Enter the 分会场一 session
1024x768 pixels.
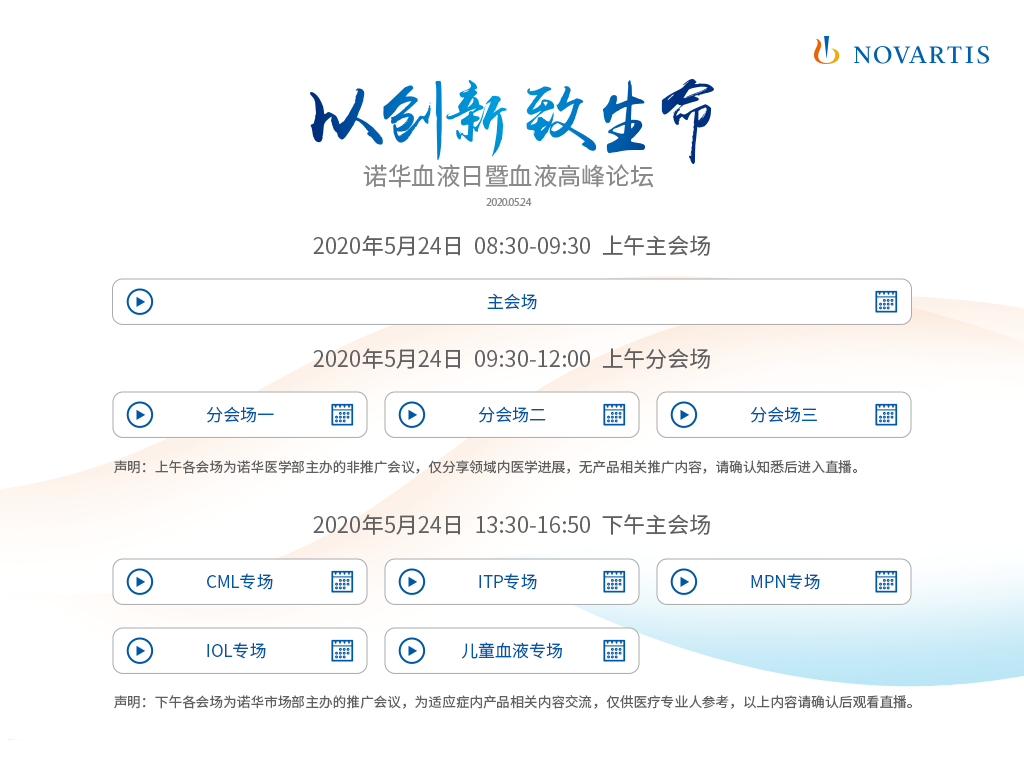pos(240,415)
